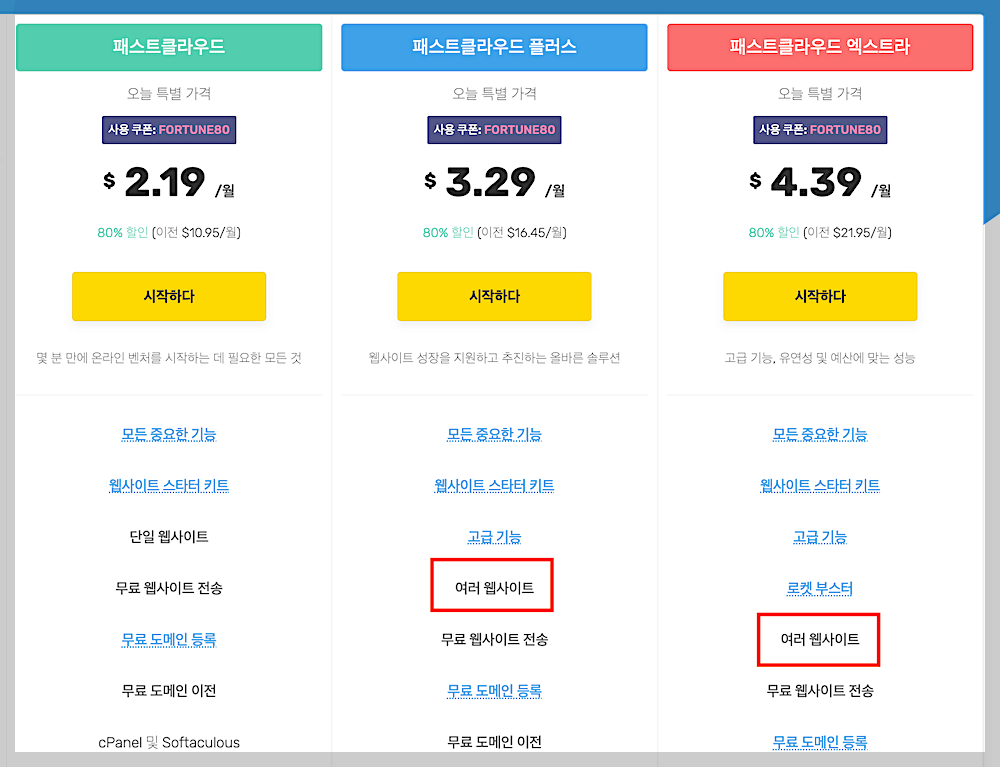
Task: Open 웹사이트 스타터 키트 link in first column
Action: [x=168, y=485]
